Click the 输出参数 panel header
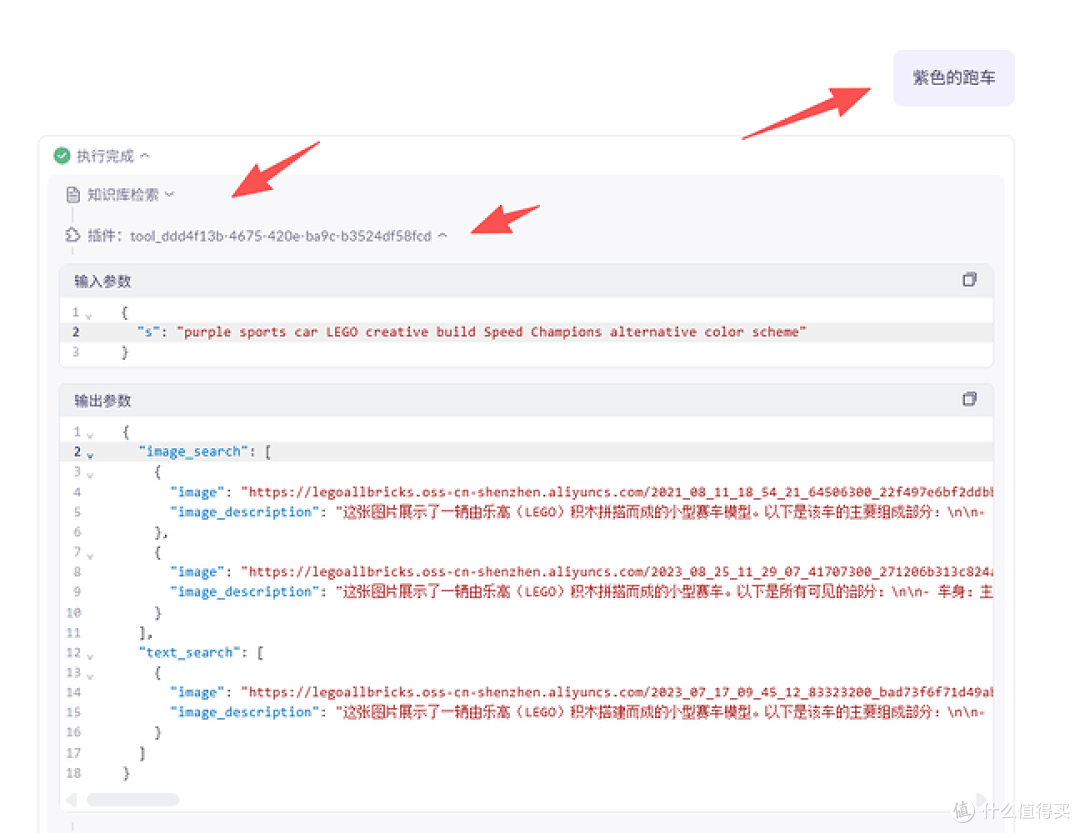 click(x=526, y=400)
